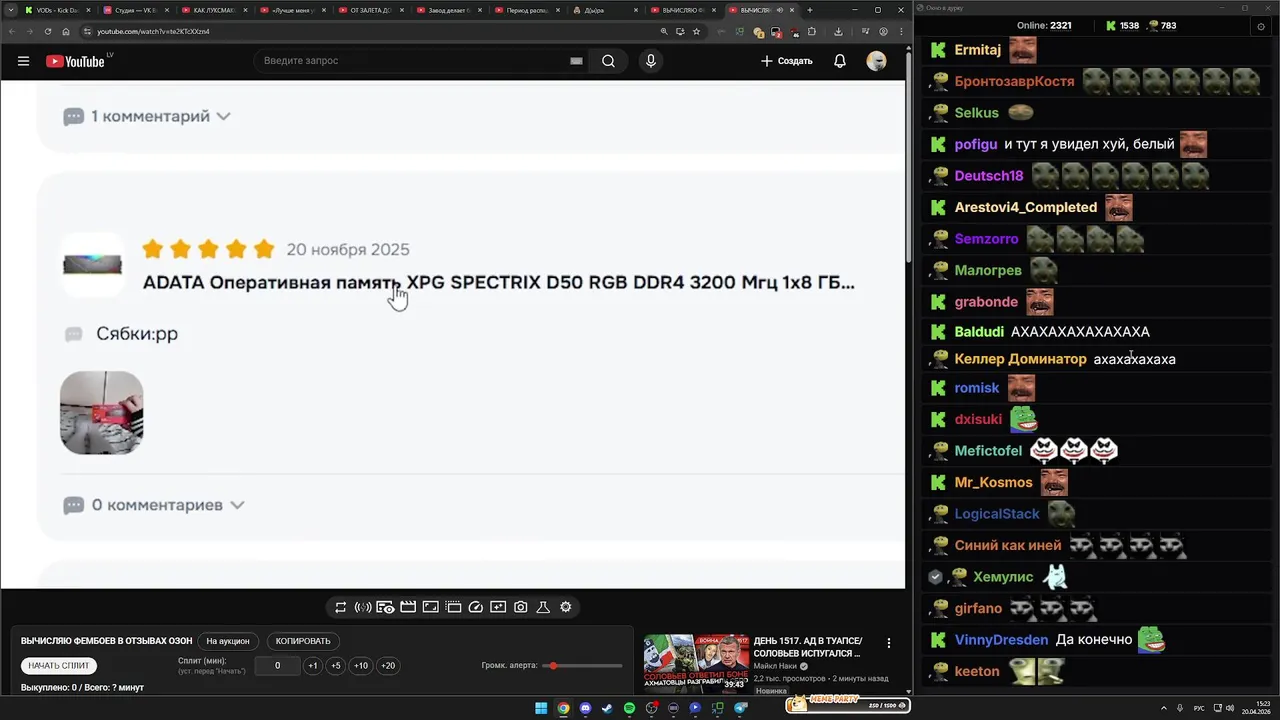
Task: Open the ДЕНЬ 1517 recommended video thumbnail
Action: tap(696, 663)
